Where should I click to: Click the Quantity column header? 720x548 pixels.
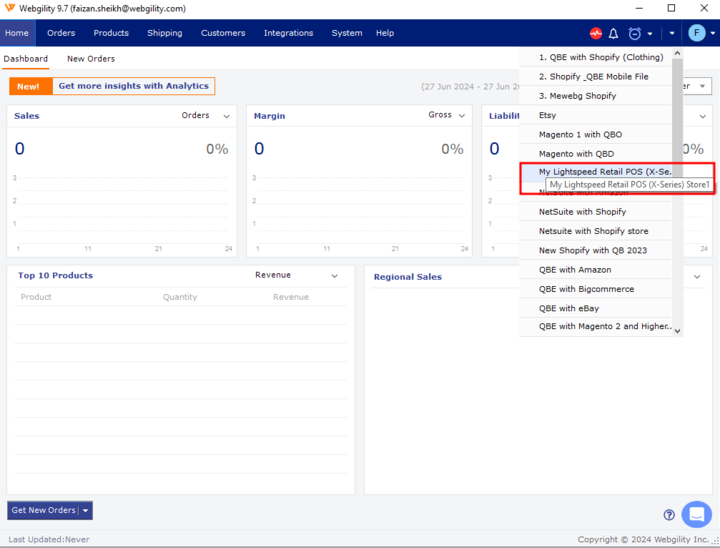click(180, 297)
